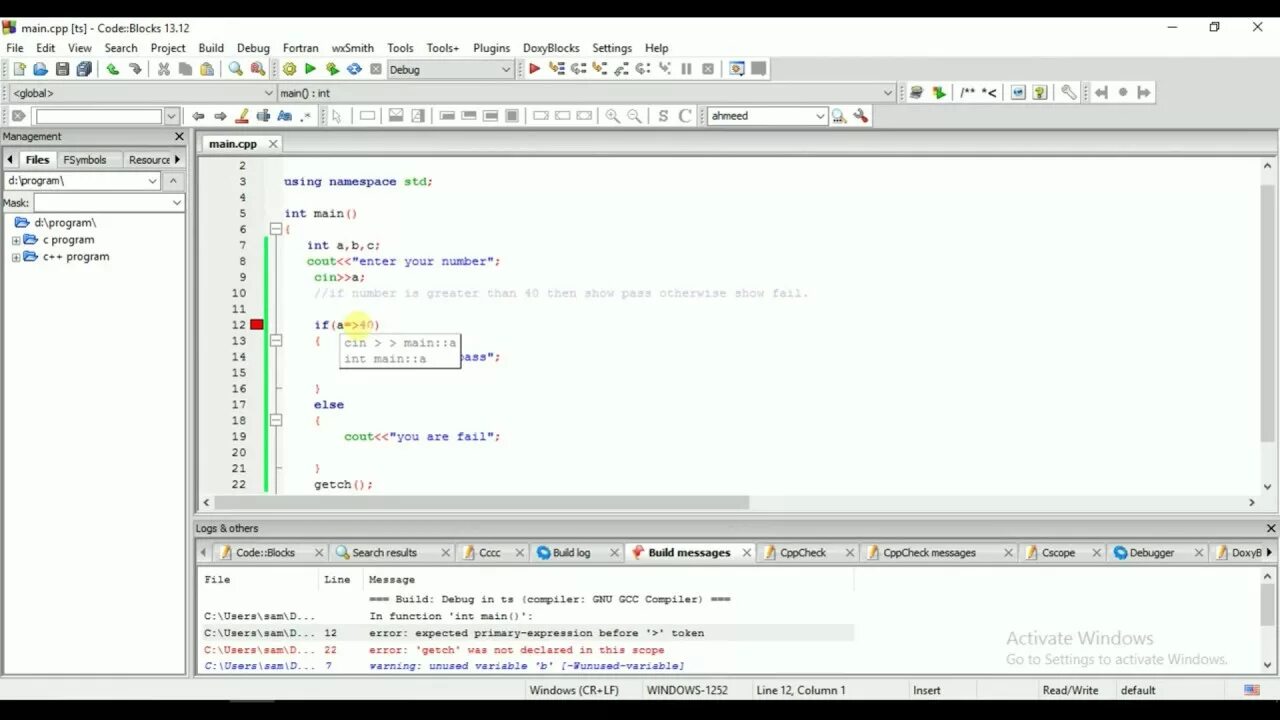The width and height of the screenshot is (1280, 720).
Task: Open the Build menu
Action: coord(211,48)
